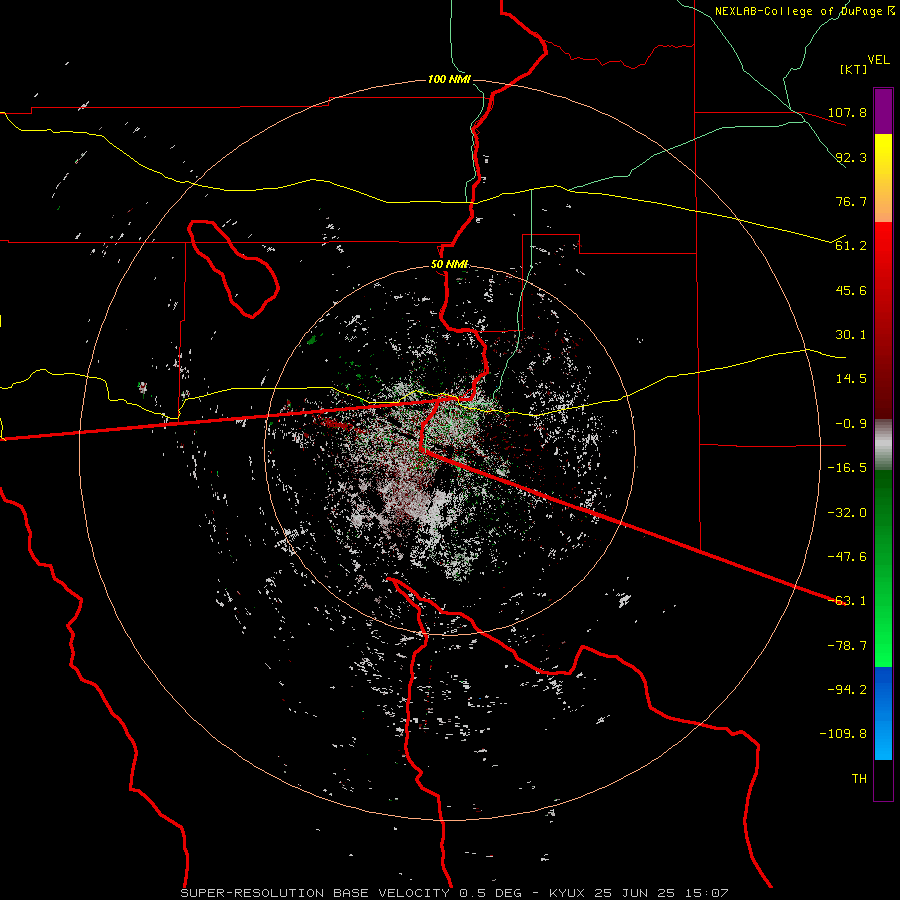Click the VEL label above the color scale
900x900 pixels.
pyautogui.click(x=879, y=60)
